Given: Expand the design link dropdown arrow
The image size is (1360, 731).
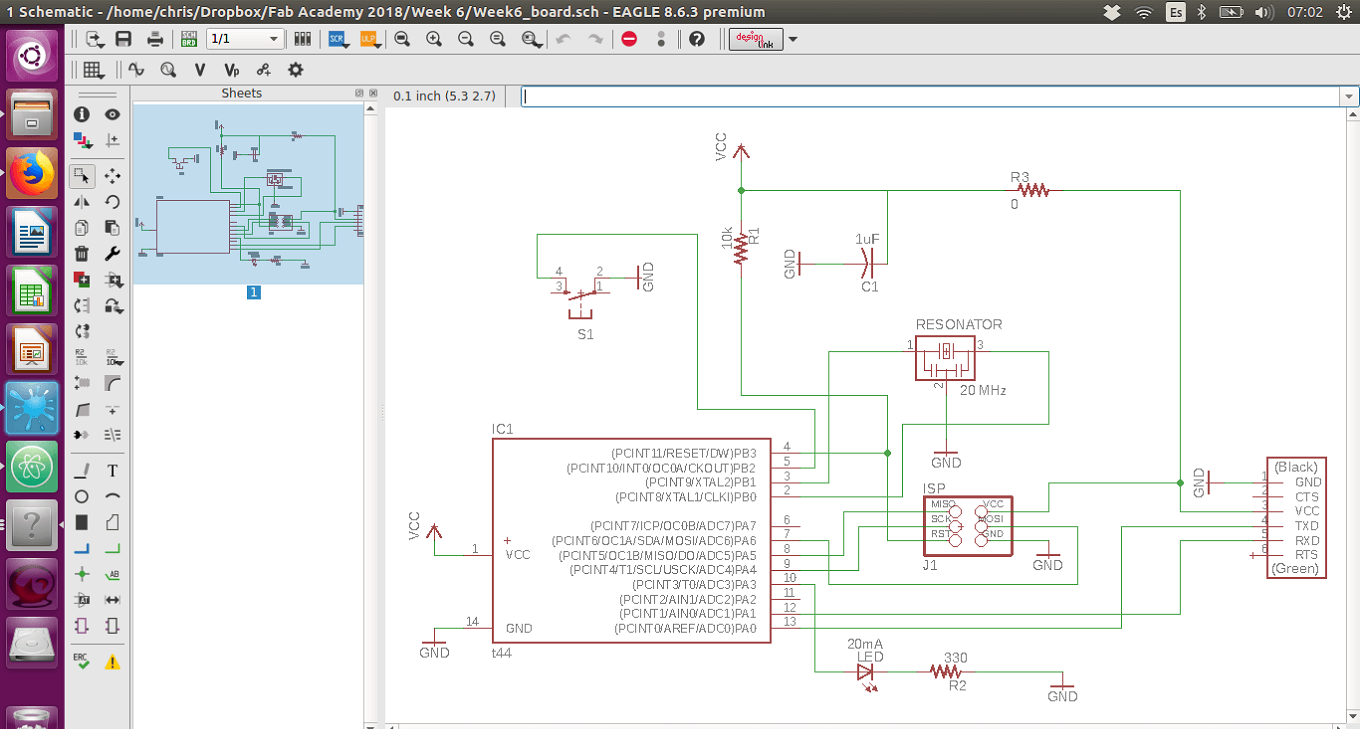Looking at the screenshot, I should (x=793, y=40).
